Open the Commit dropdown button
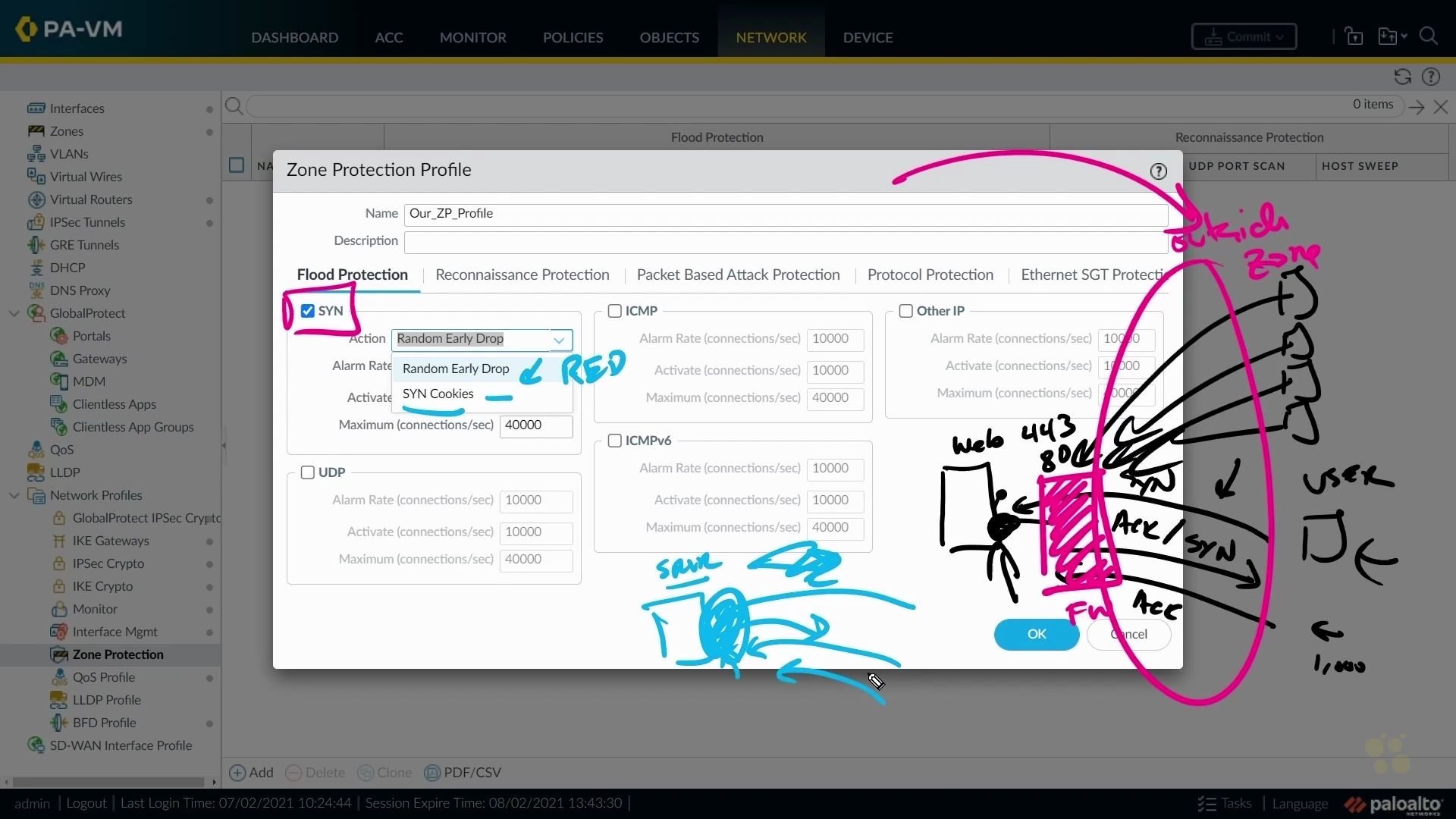 tap(1244, 36)
